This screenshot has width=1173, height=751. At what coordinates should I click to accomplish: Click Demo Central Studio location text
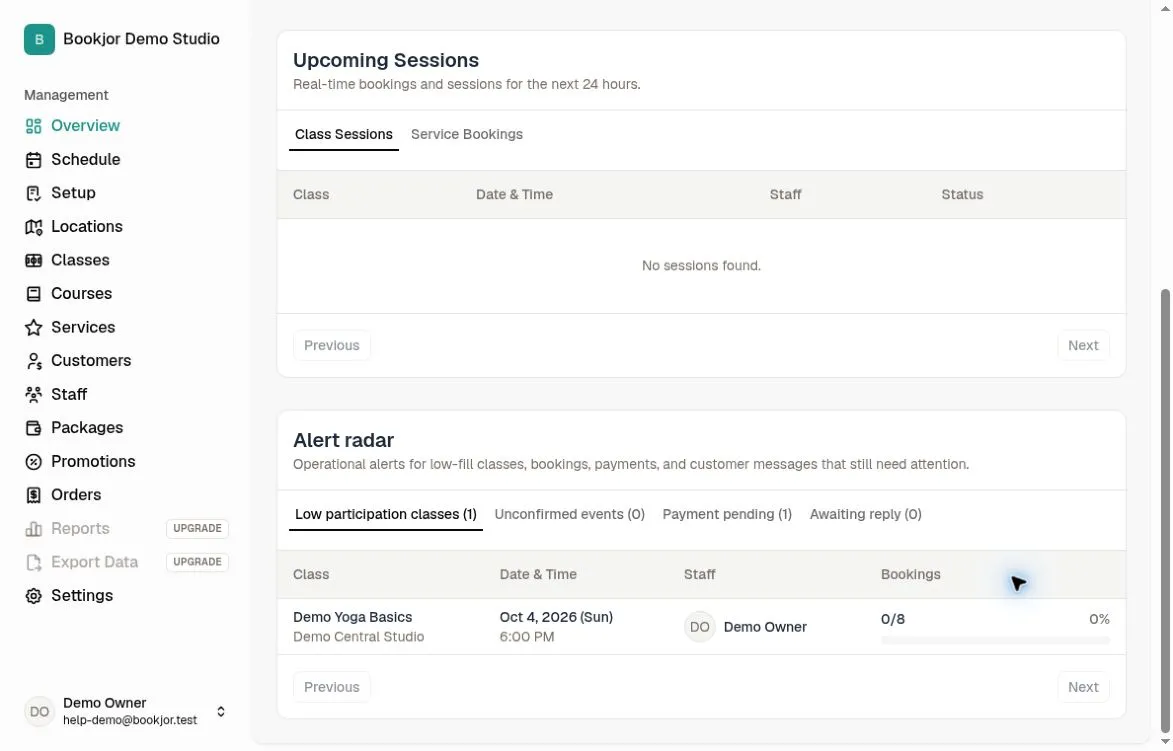358,637
